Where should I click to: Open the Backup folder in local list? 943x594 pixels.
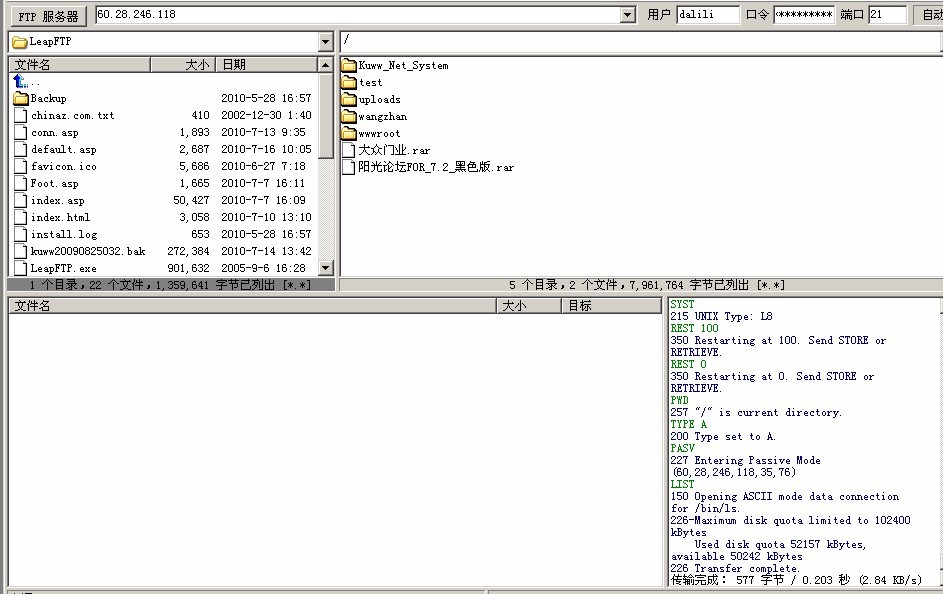(47, 98)
